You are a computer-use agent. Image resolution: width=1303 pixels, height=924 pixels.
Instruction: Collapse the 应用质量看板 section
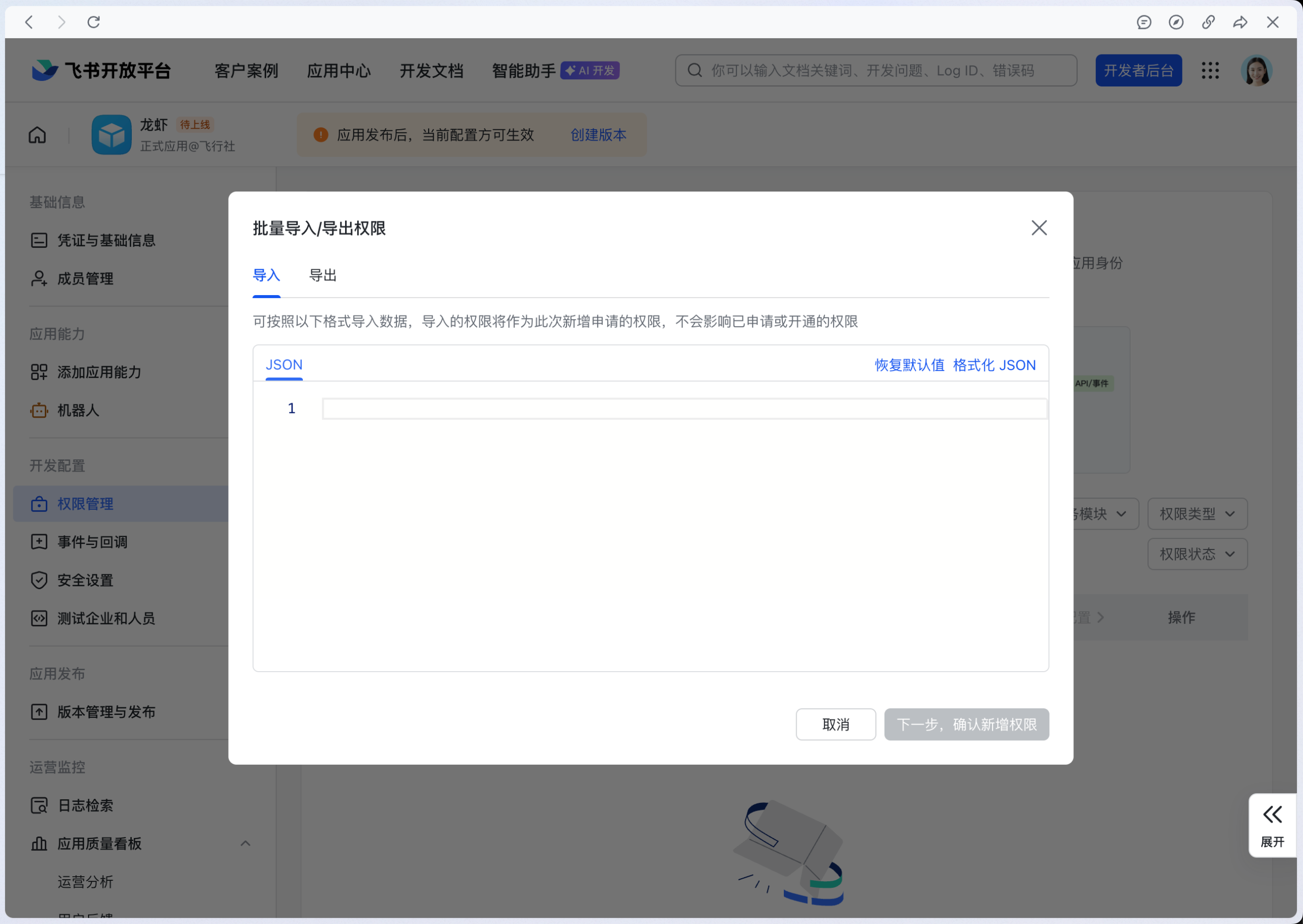[245, 844]
